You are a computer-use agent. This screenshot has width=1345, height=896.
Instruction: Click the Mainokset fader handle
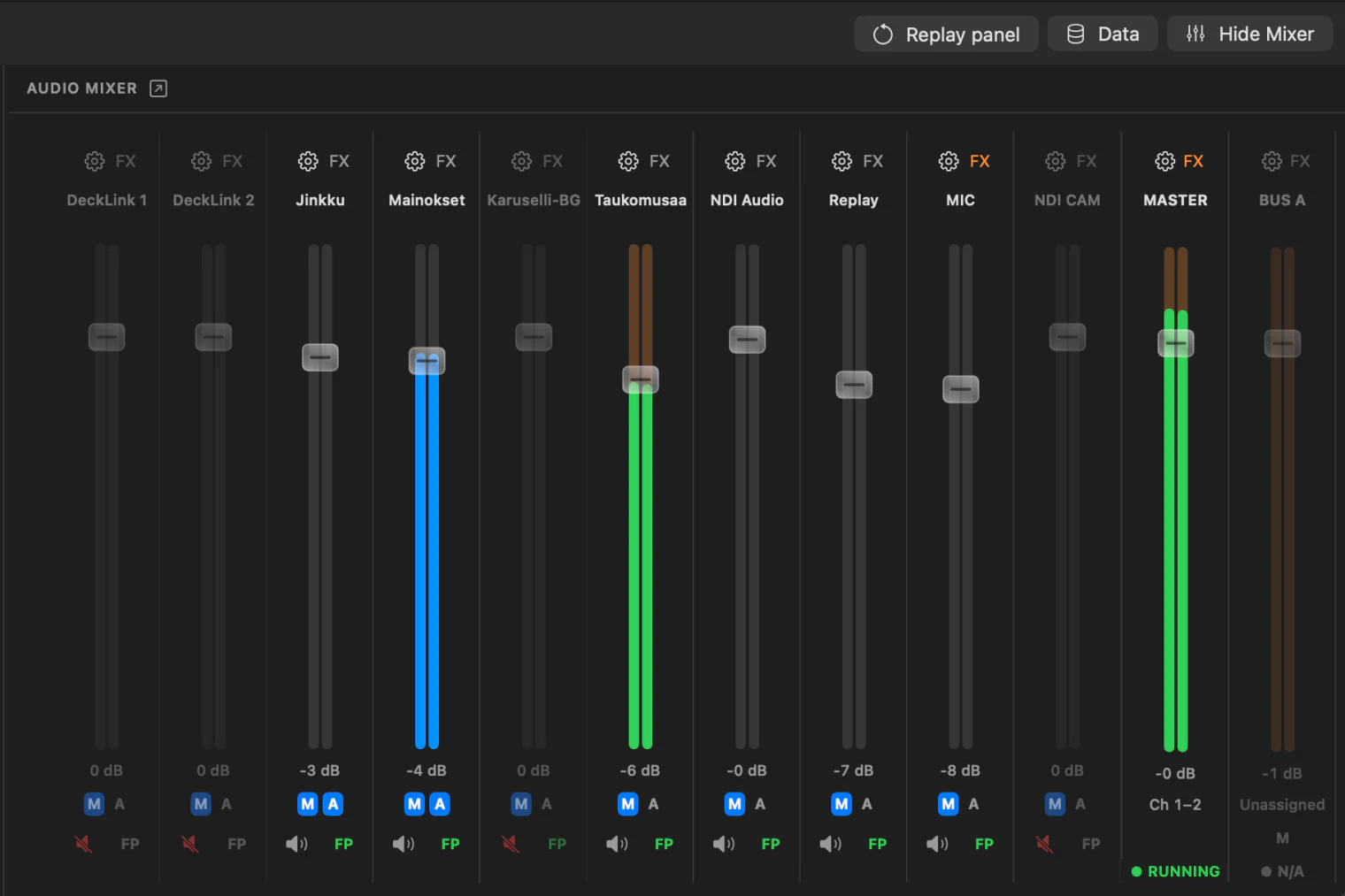pyautogui.click(x=427, y=361)
